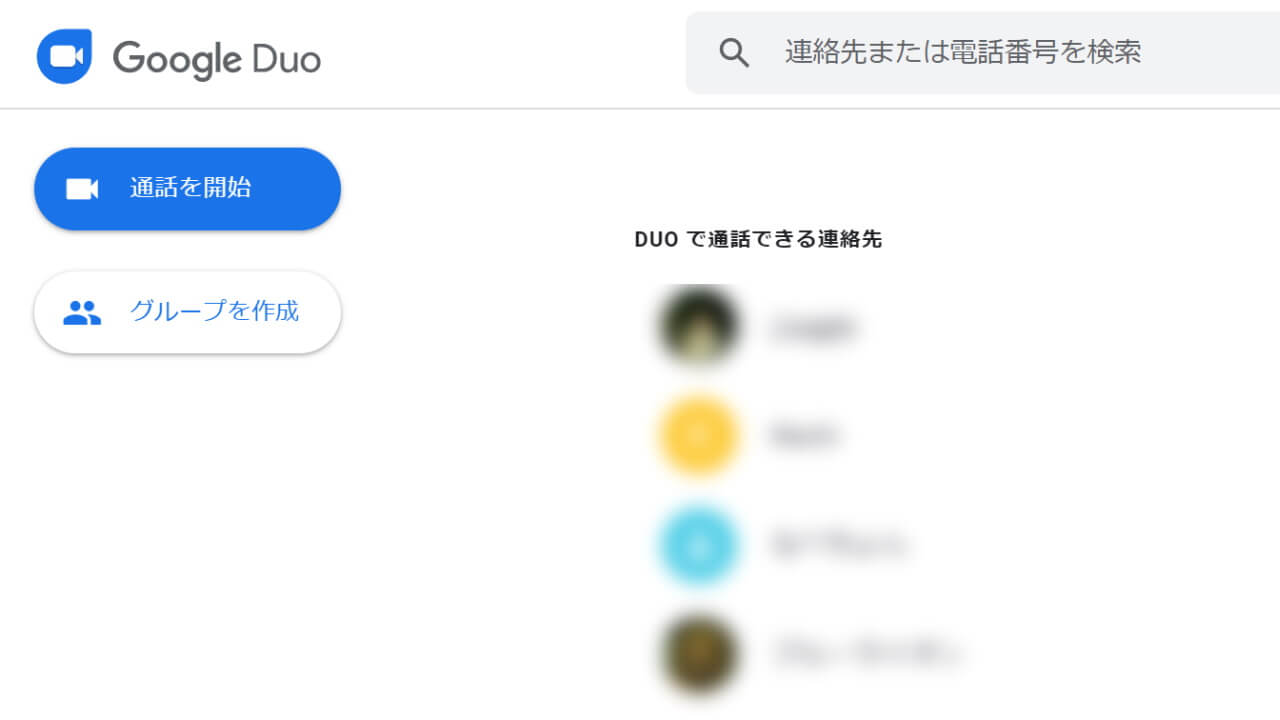Select the brown photo avatar at the bottom
1280x720 pixels.
click(x=698, y=655)
